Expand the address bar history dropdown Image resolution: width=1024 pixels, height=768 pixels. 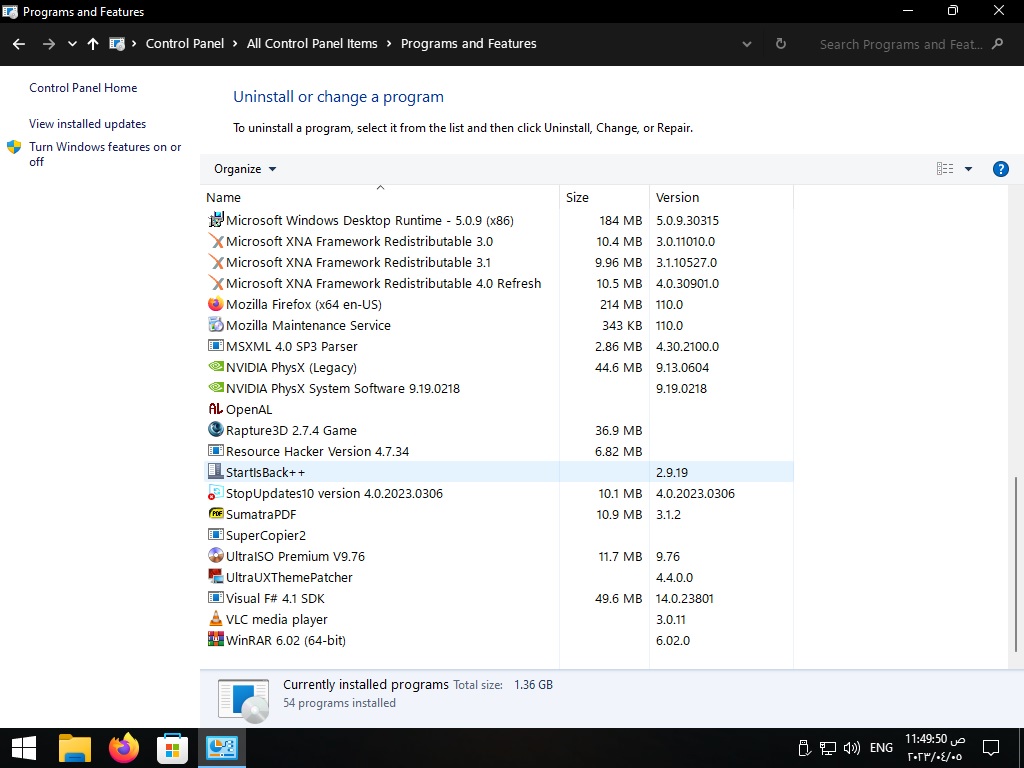pyautogui.click(x=747, y=44)
